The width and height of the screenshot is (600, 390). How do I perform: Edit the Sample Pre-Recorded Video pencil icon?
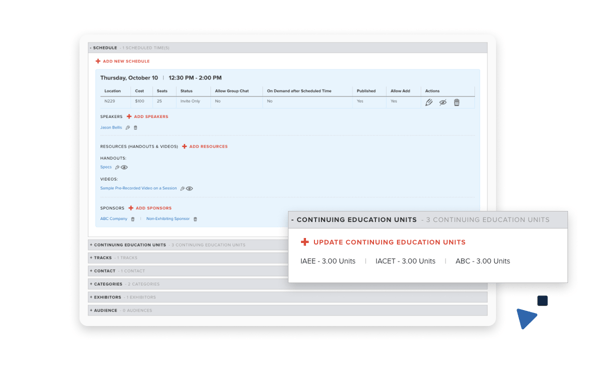pyautogui.click(x=182, y=188)
